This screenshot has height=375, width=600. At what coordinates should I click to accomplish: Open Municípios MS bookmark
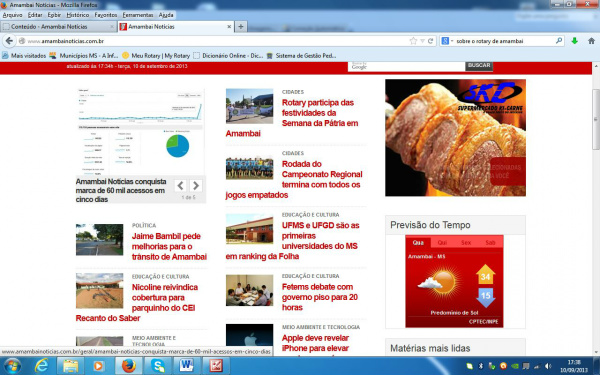83,55
